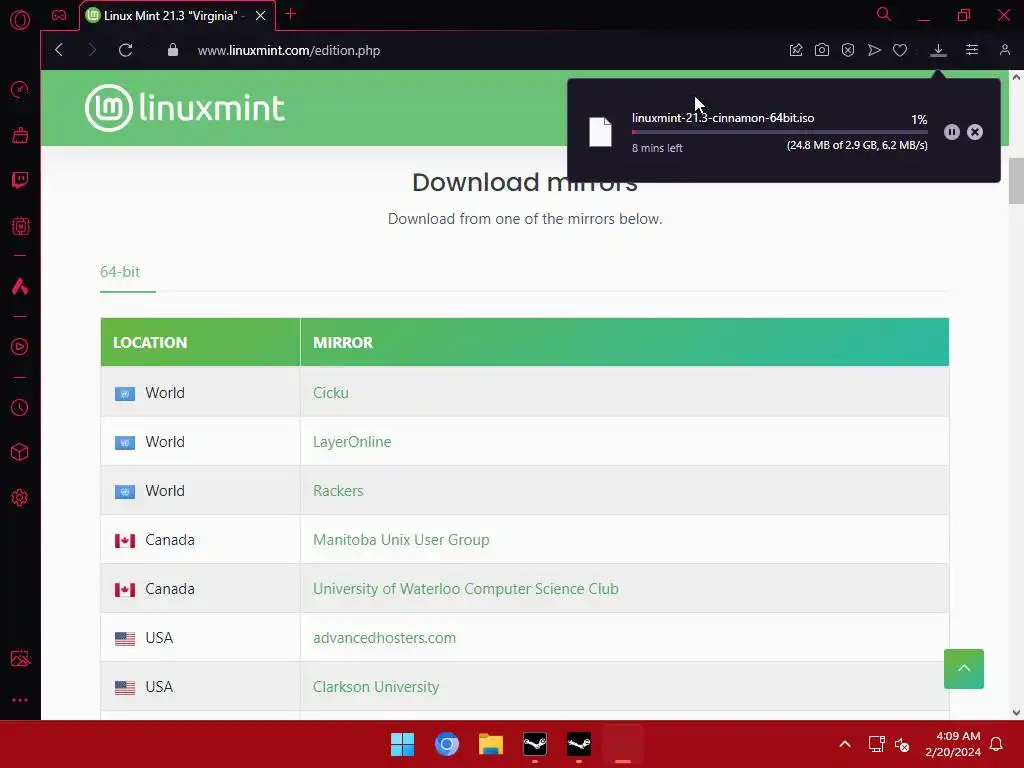Open the send/flow arrow icon
This screenshot has width=1024, height=768.
tap(874, 50)
